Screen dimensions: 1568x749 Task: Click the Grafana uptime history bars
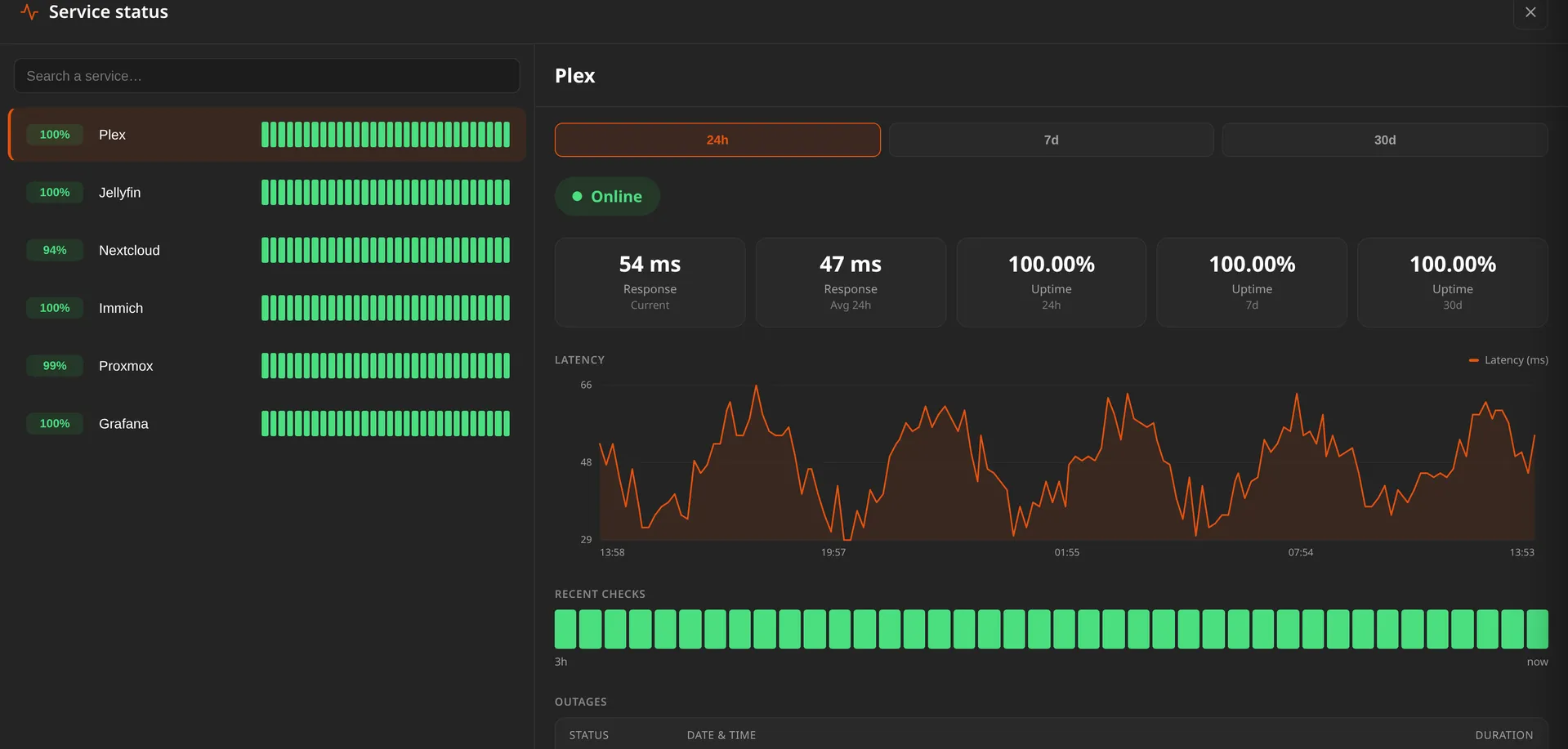(x=386, y=424)
